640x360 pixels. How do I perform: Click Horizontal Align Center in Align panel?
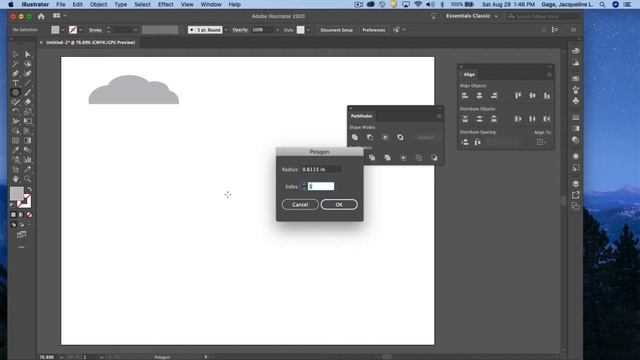click(479, 96)
